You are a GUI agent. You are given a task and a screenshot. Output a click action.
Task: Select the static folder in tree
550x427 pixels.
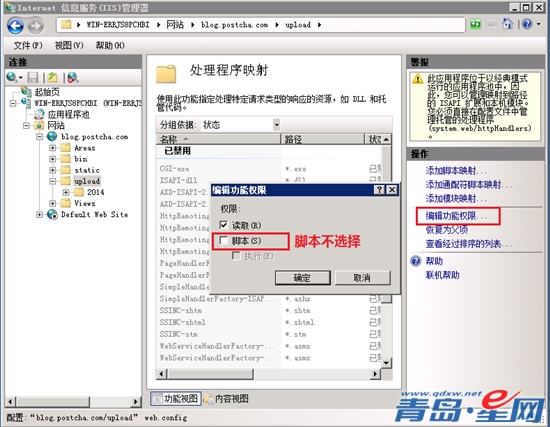click(87, 170)
